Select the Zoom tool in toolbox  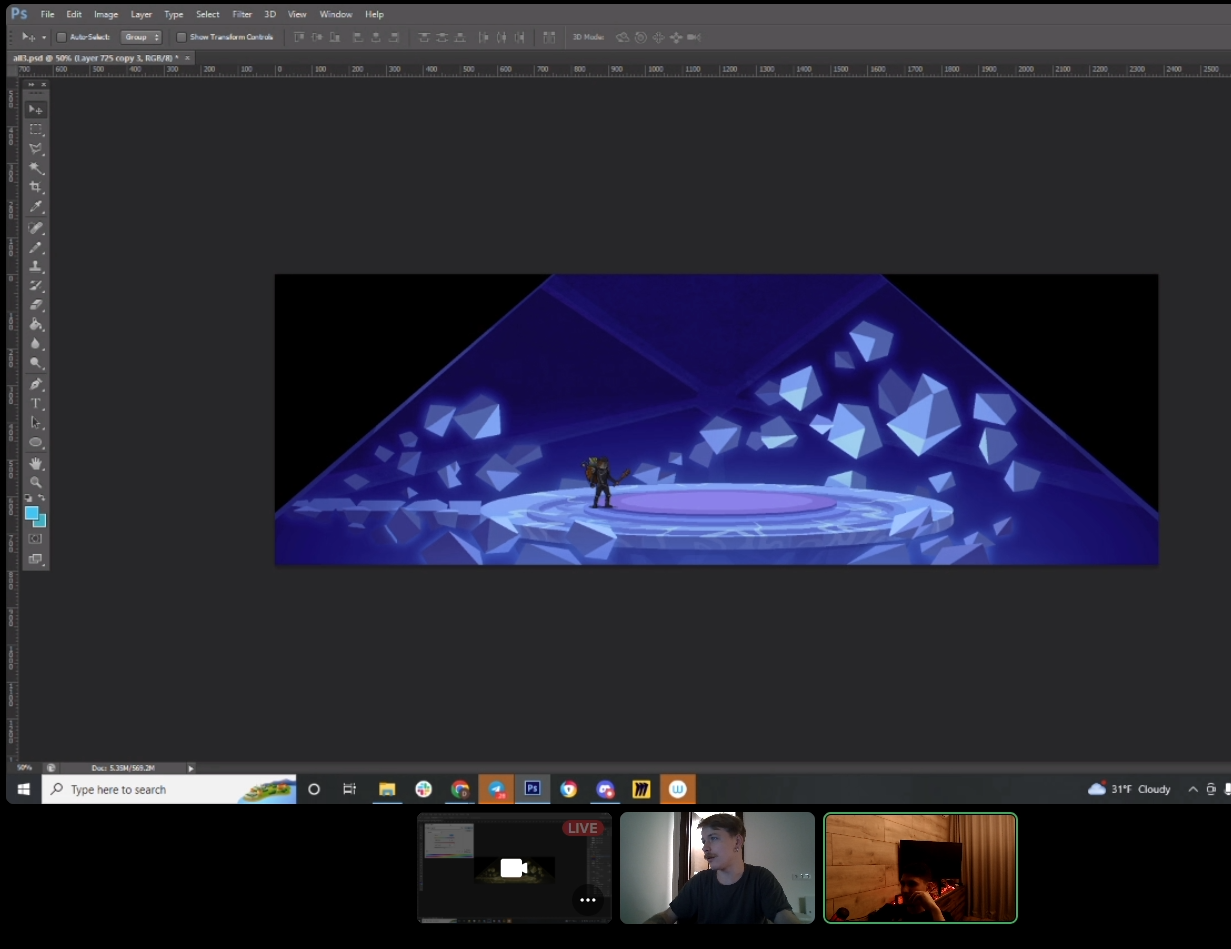coord(36,482)
